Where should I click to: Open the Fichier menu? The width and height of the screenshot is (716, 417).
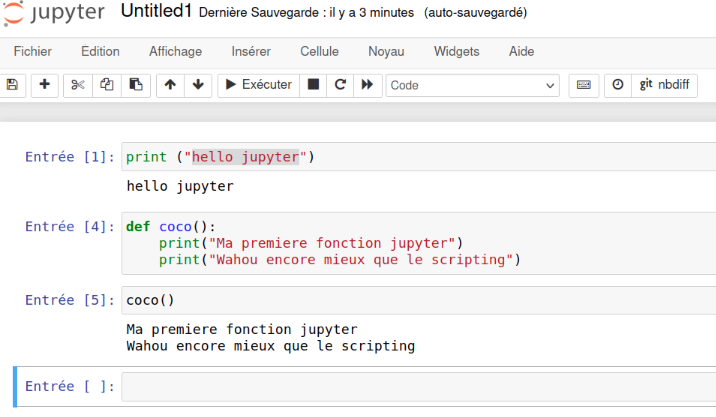34,51
